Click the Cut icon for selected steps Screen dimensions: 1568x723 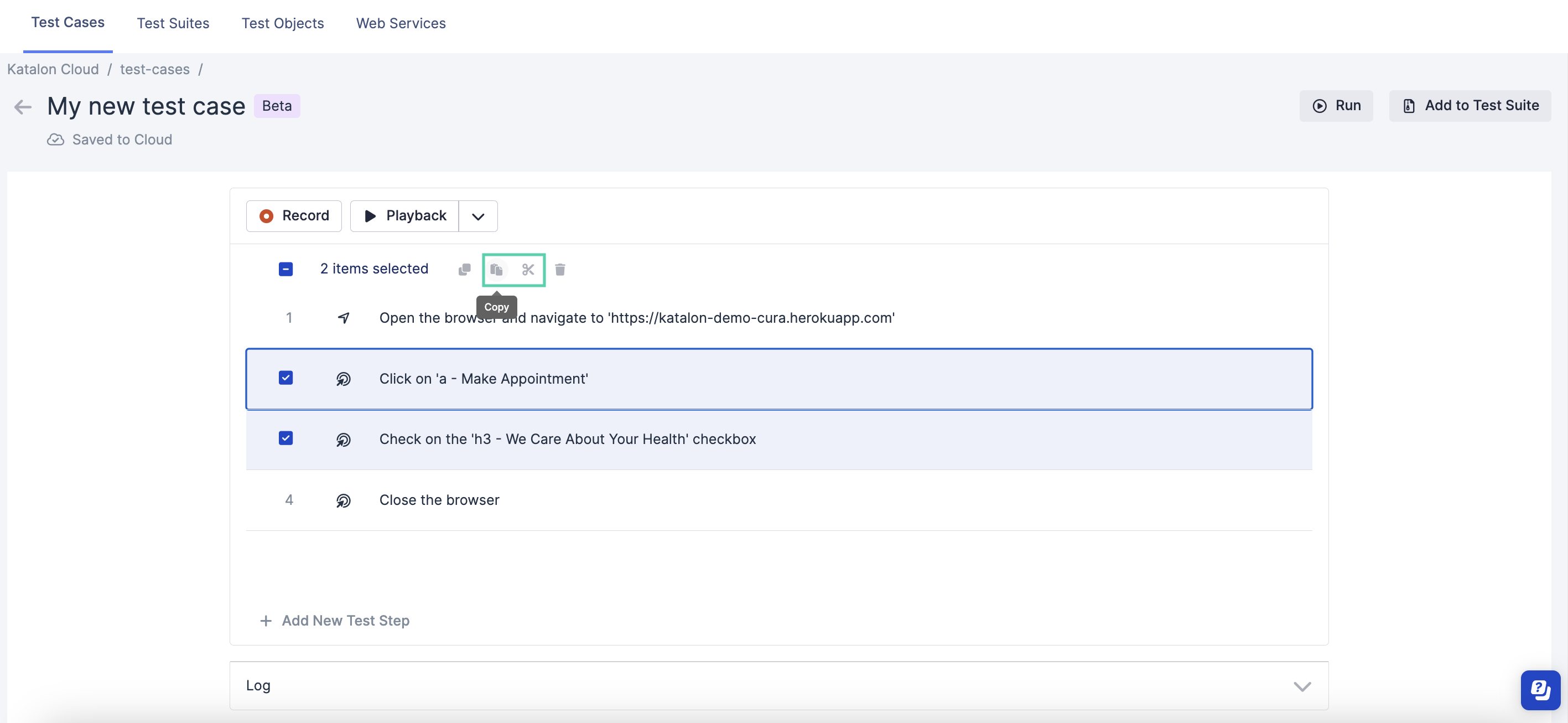[x=527, y=269]
